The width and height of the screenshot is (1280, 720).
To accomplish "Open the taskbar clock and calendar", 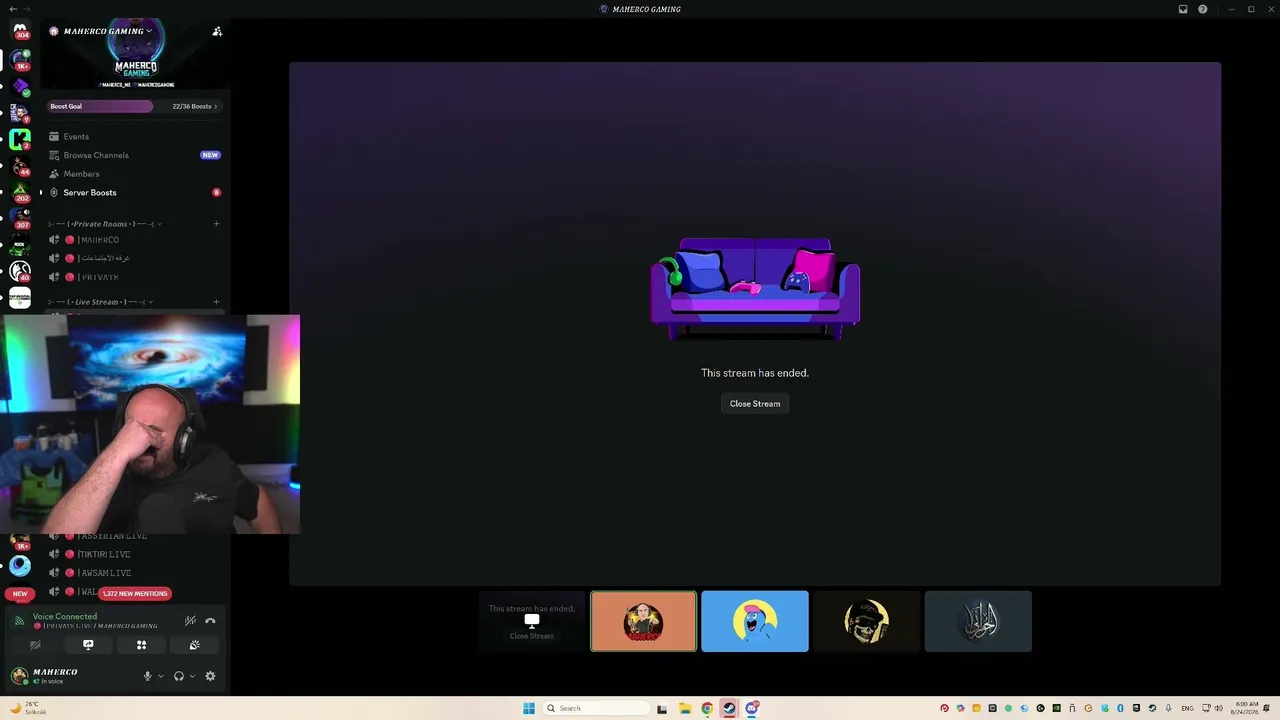I will 1247,708.
